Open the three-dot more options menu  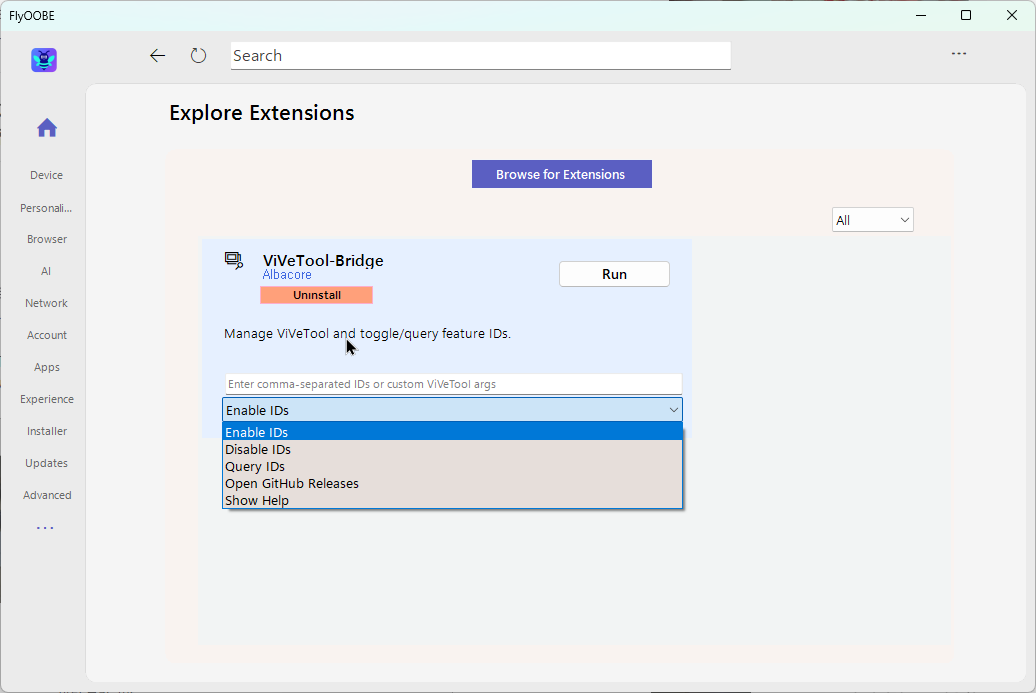tap(959, 54)
